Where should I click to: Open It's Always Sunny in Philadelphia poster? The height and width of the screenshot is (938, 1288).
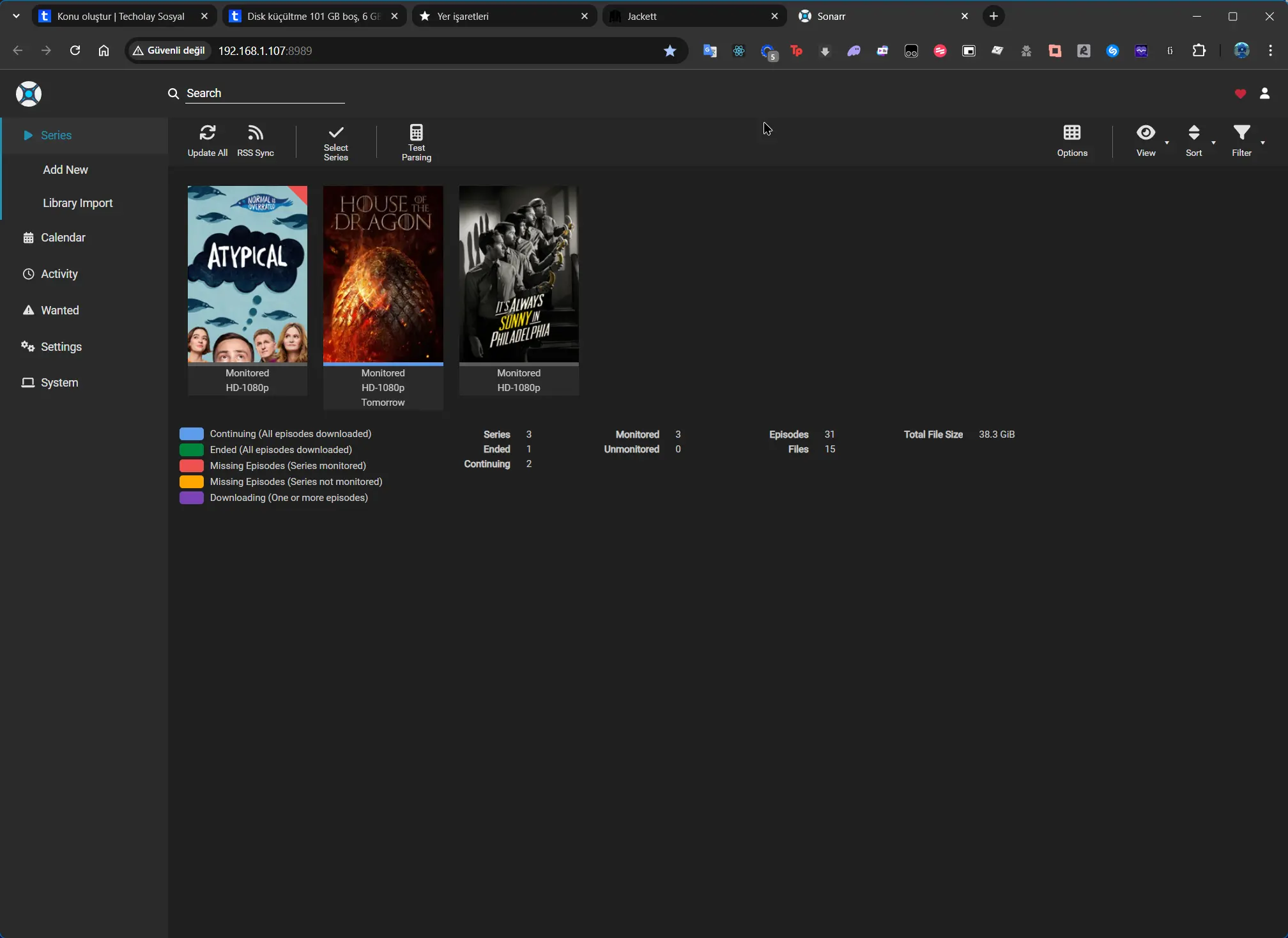click(519, 274)
